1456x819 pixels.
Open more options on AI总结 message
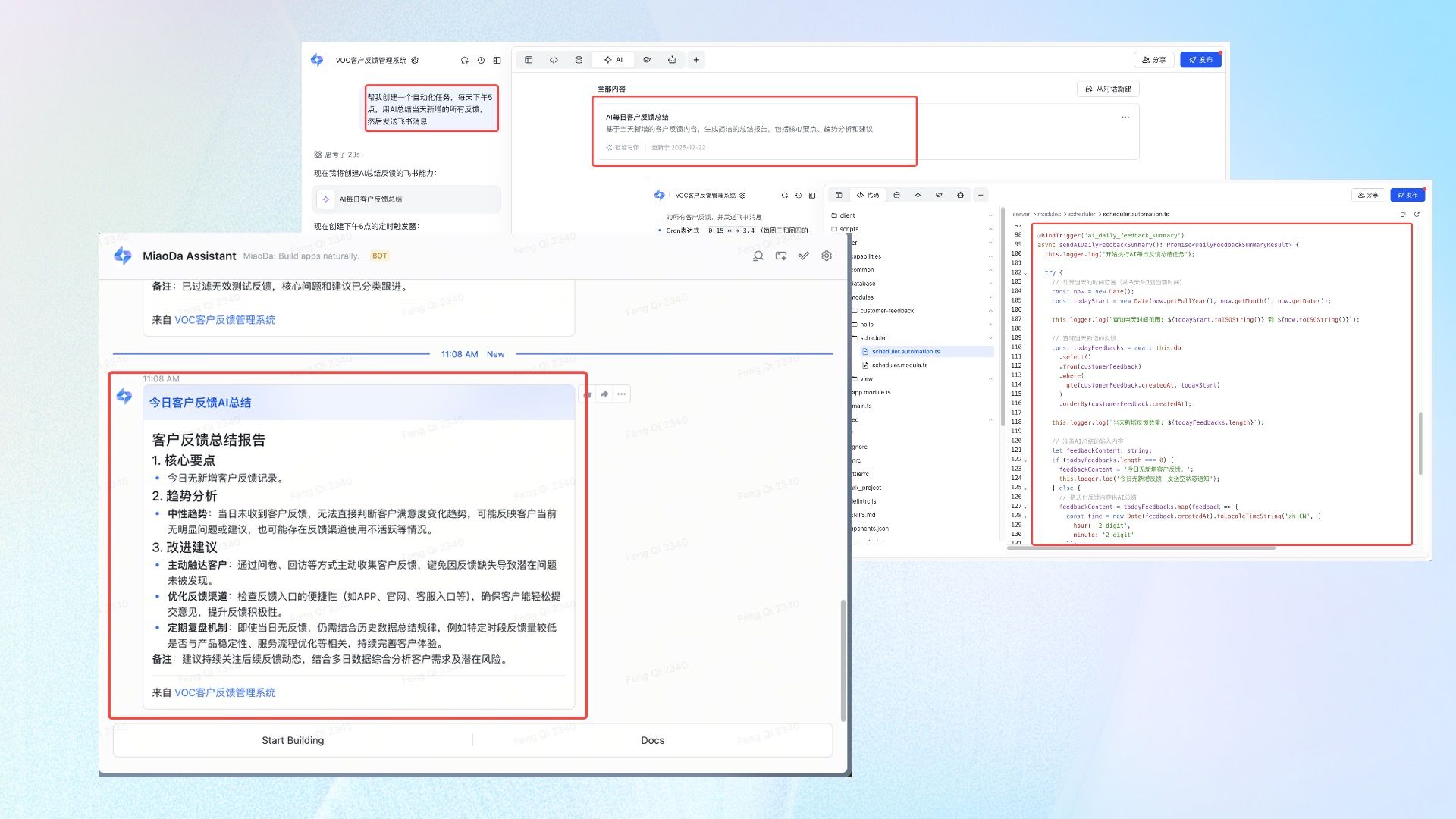click(x=622, y=394)
